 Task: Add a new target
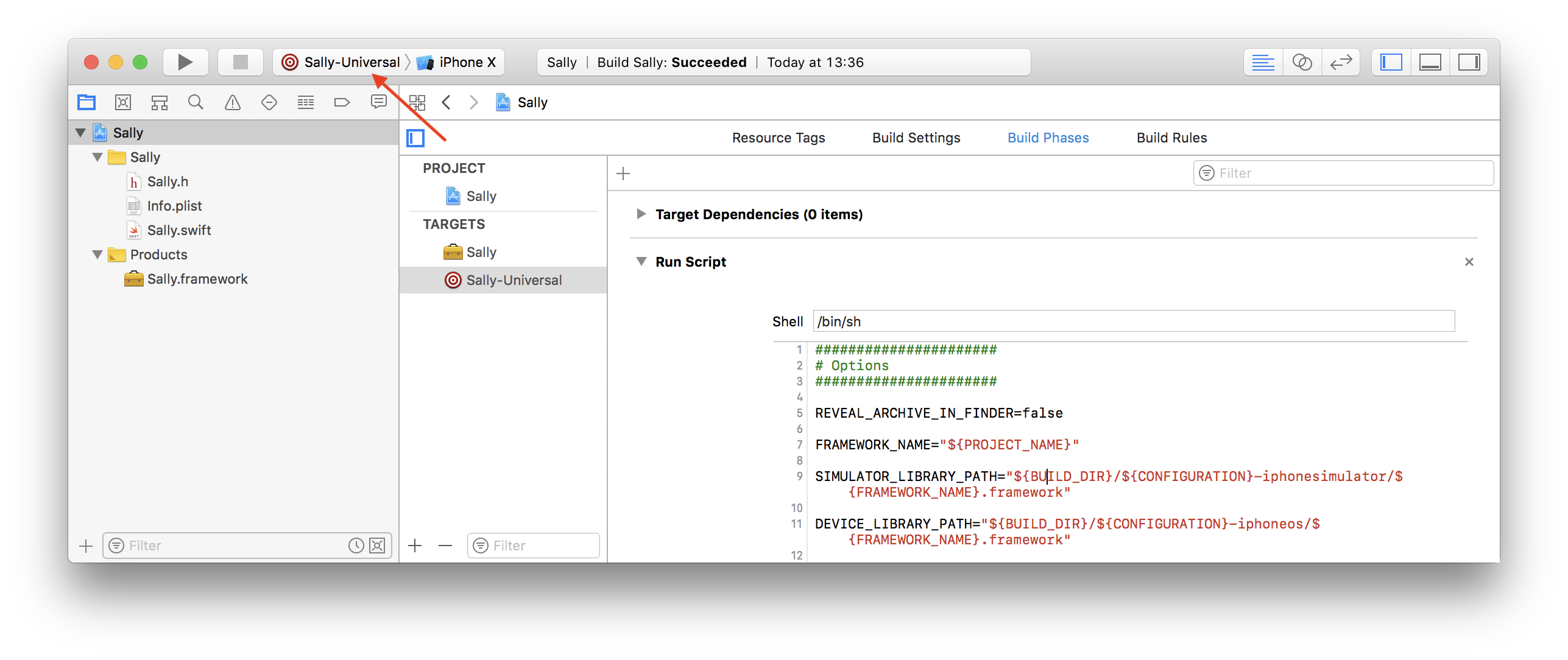tap(415, 546)
